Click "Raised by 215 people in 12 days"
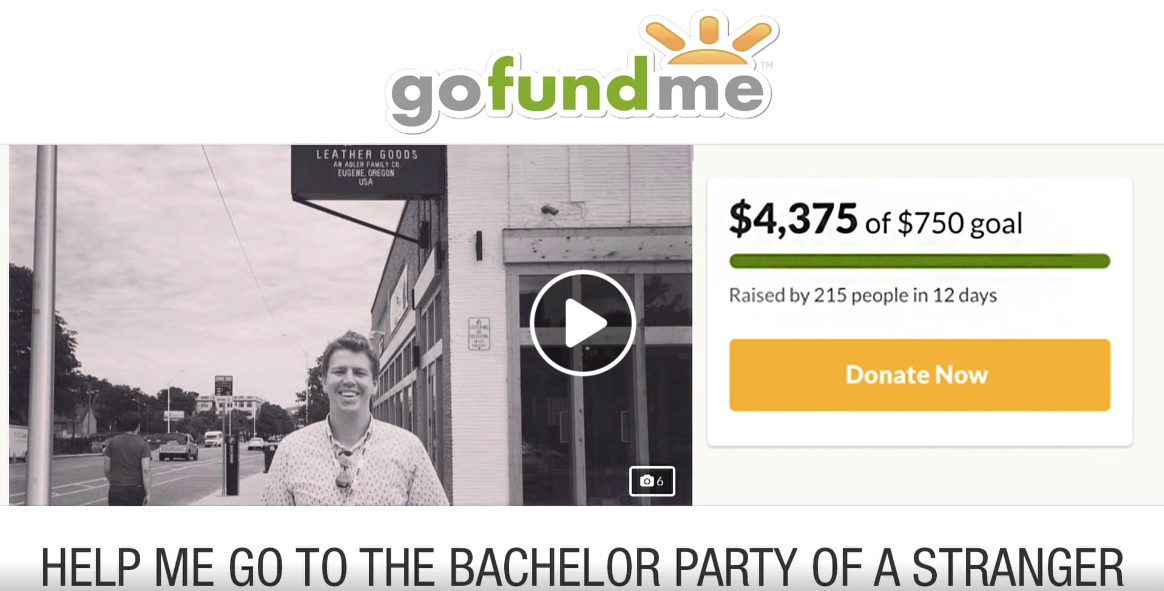 [x=863, y=296]
